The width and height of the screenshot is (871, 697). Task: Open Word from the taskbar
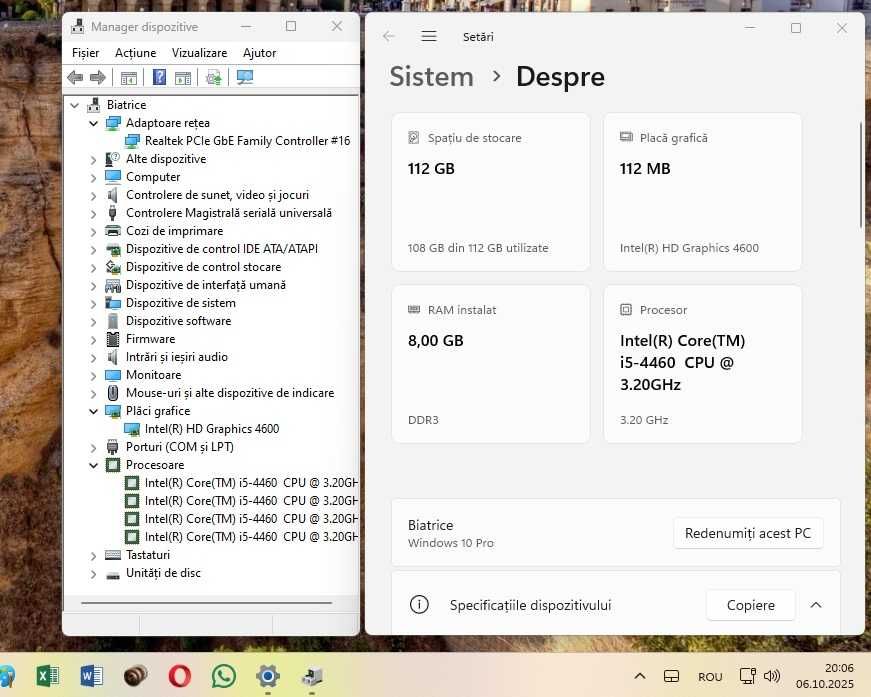(x=92, y=676)
